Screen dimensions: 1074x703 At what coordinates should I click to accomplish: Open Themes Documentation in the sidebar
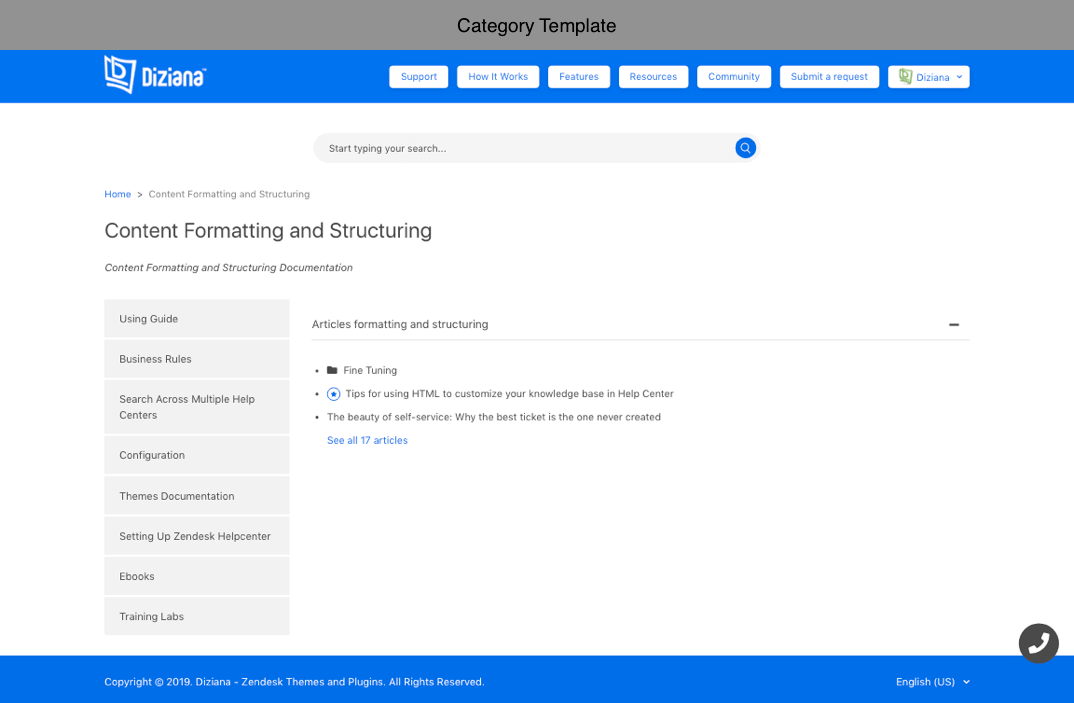tap(196, 496)
